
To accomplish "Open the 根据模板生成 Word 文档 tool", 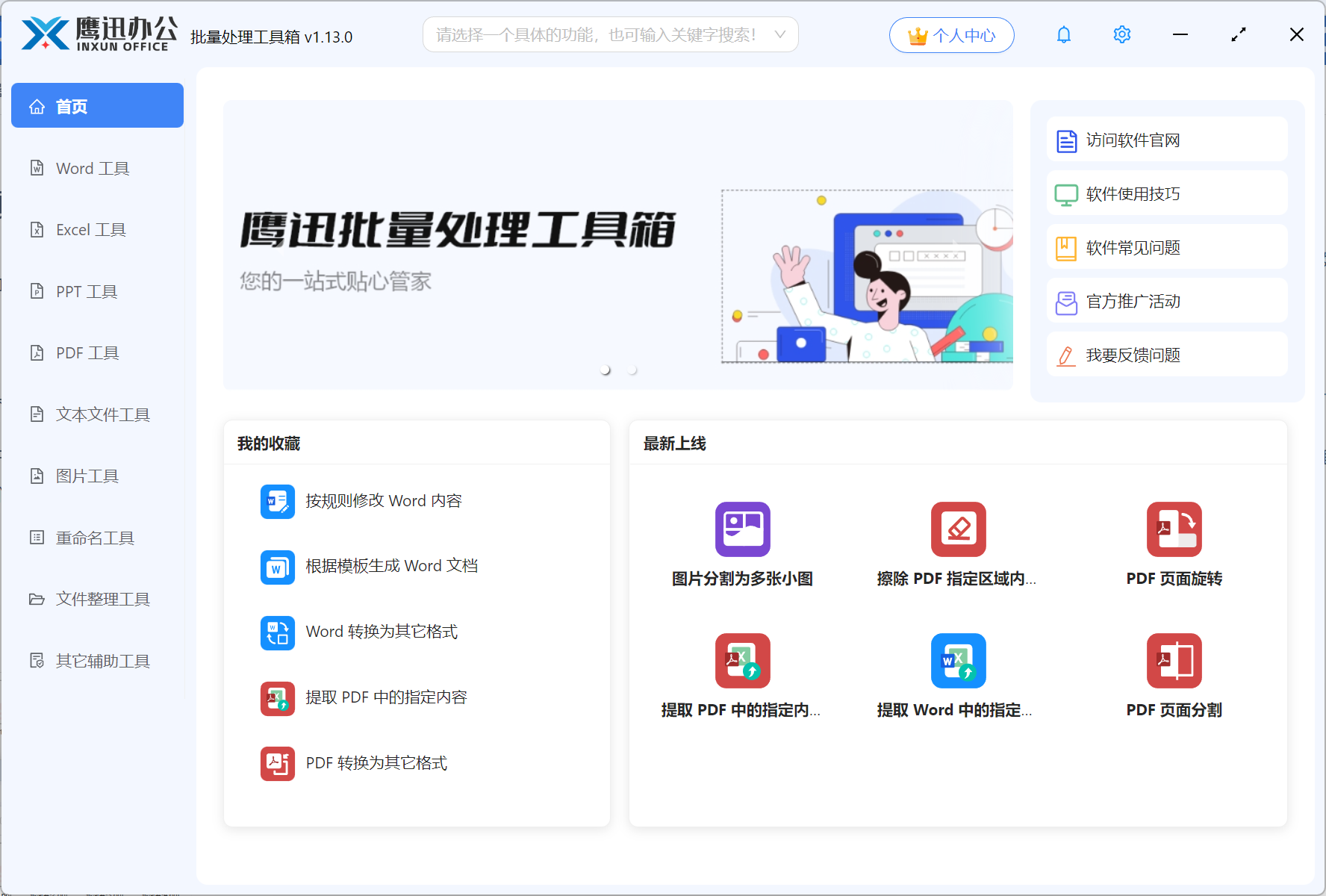I will [x=391, y=566].
